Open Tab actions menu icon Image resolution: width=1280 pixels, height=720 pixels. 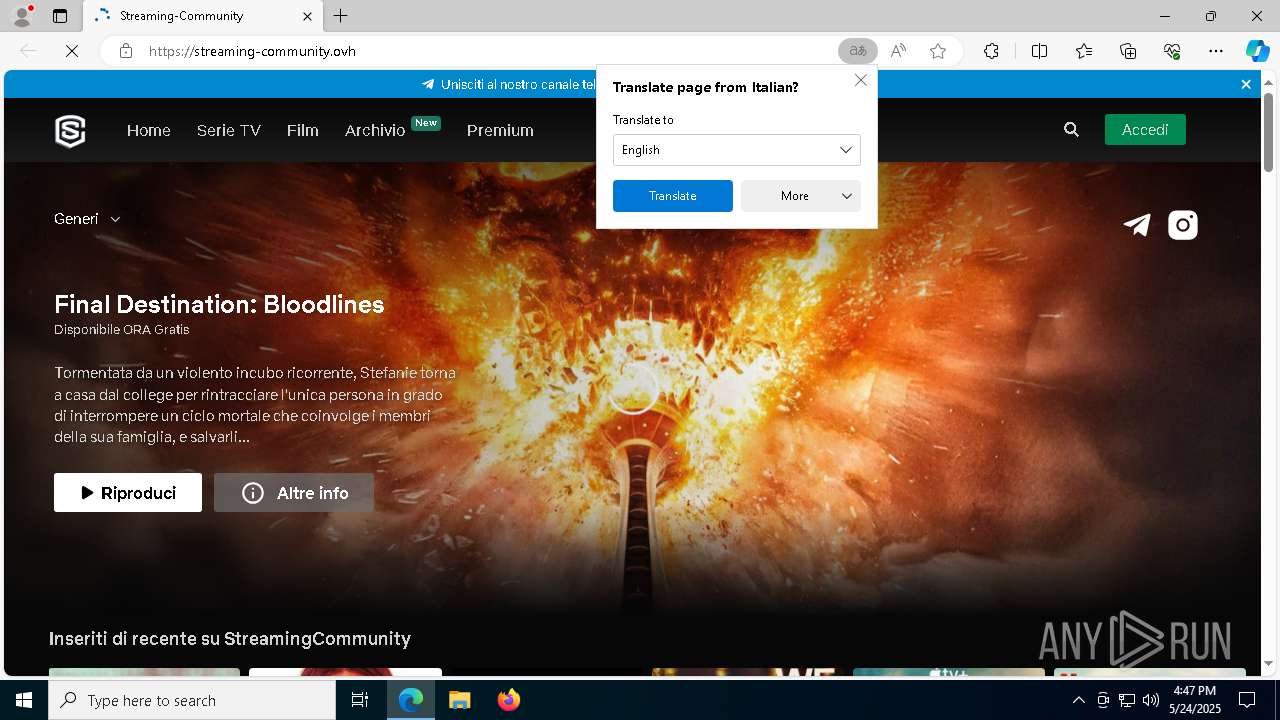(60, 16)
